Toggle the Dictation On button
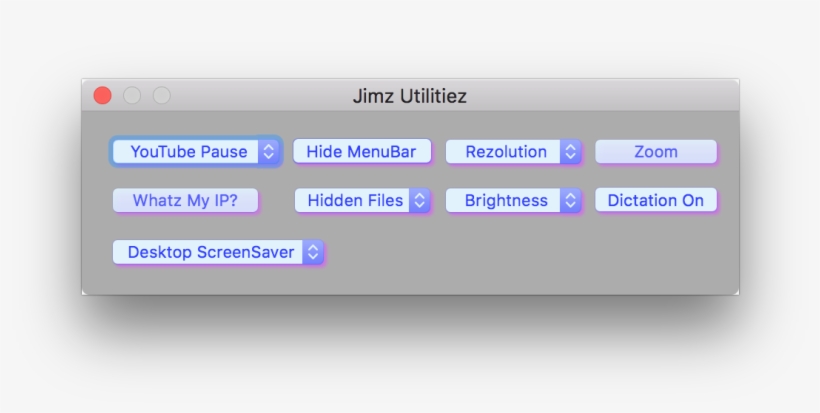Image resolution: width=820 pixels, height=413 pixels. click(656, 201)
